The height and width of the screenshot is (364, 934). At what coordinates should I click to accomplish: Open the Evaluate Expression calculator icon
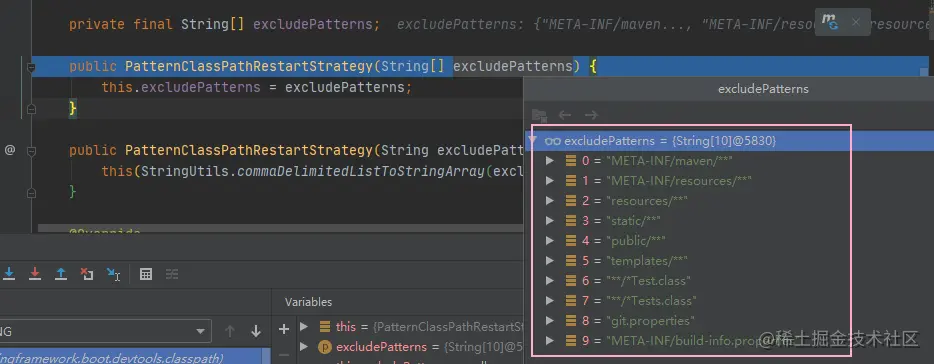click(x=146, y=274)
